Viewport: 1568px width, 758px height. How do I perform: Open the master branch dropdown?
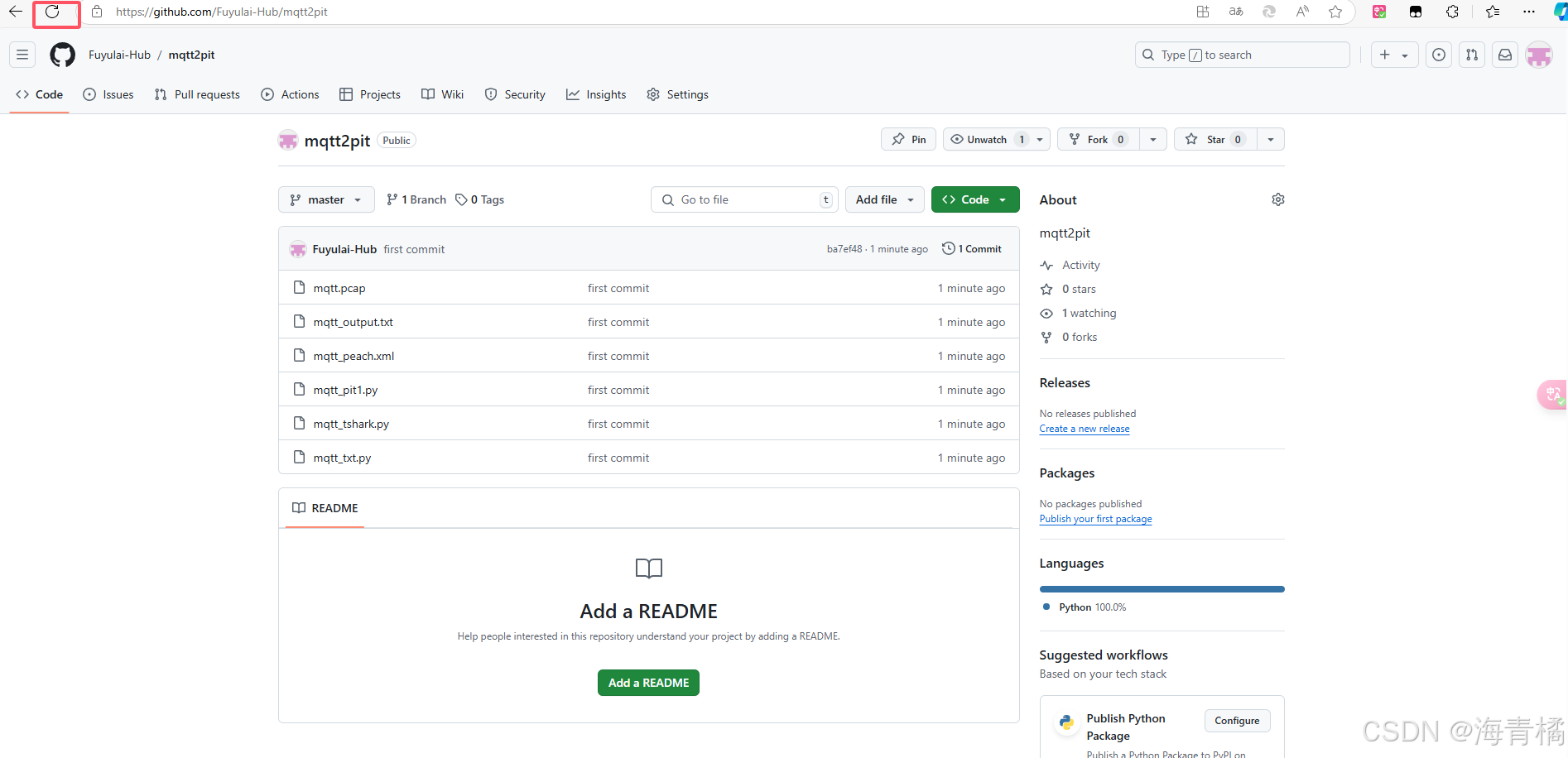[326, 199]
